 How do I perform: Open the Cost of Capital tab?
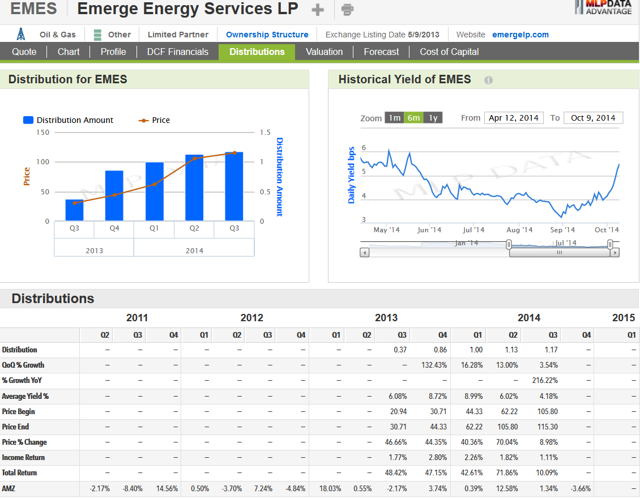click(449, 52)
